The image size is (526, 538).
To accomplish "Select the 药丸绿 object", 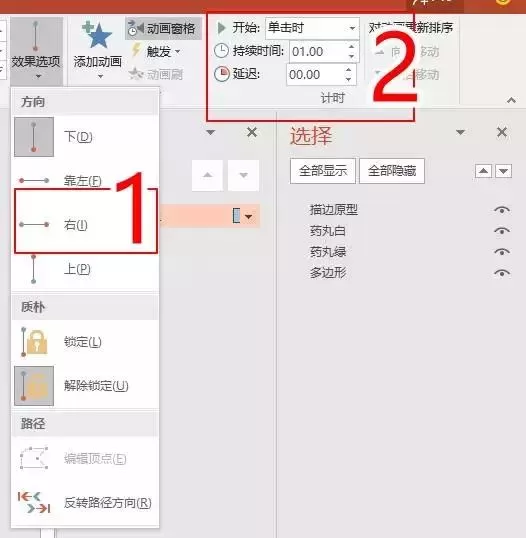I will tap(328, 252).
